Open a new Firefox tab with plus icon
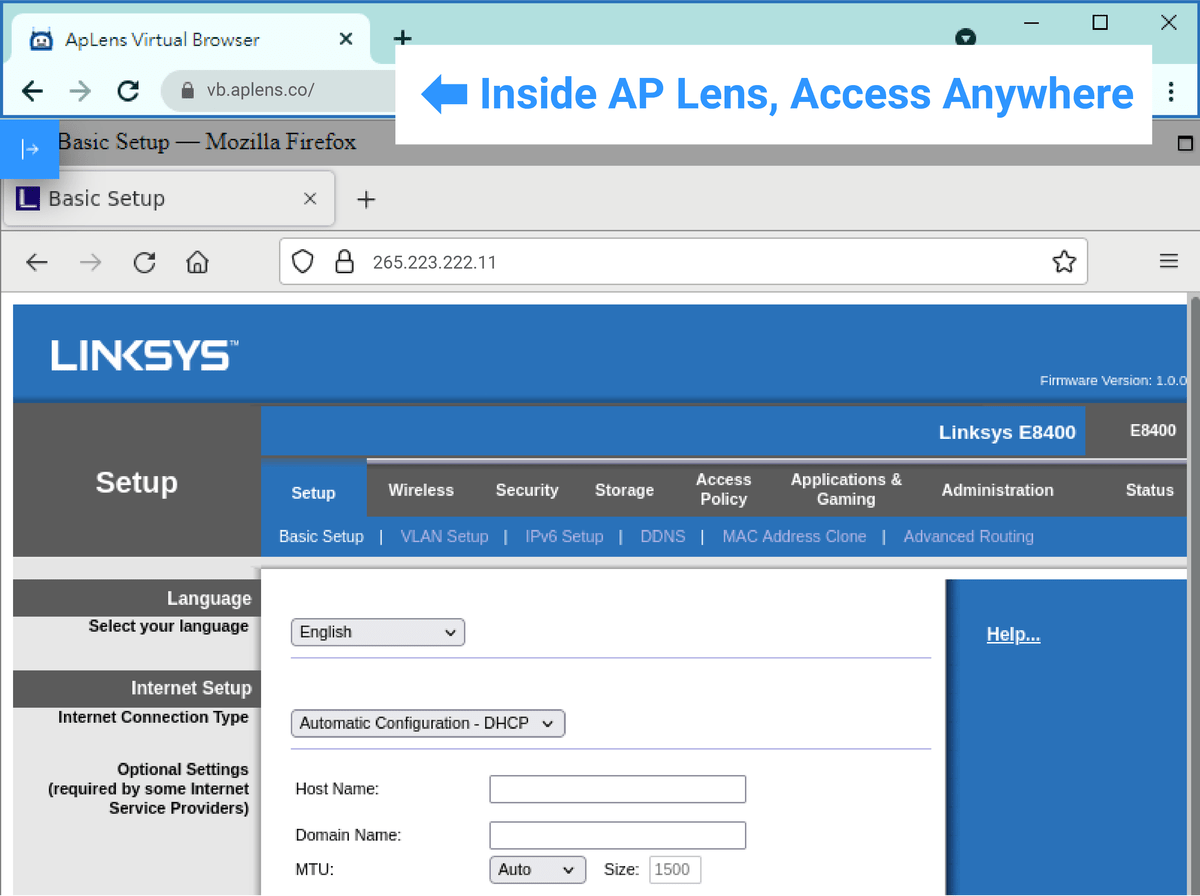This screenshot has height=896, width=1200. (x=366, y=199)
